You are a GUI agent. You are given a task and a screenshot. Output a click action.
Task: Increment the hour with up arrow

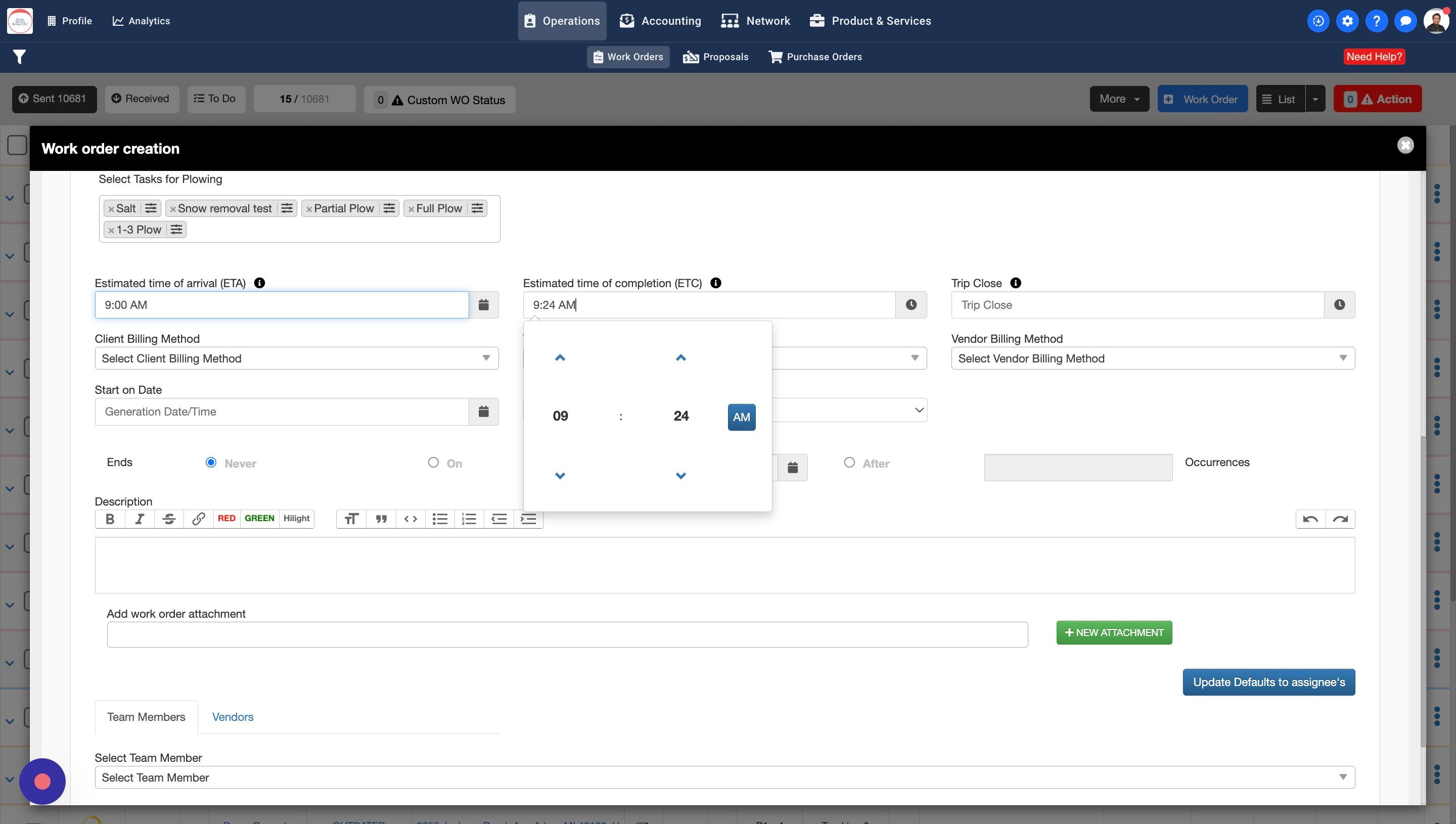pos(560,358)
